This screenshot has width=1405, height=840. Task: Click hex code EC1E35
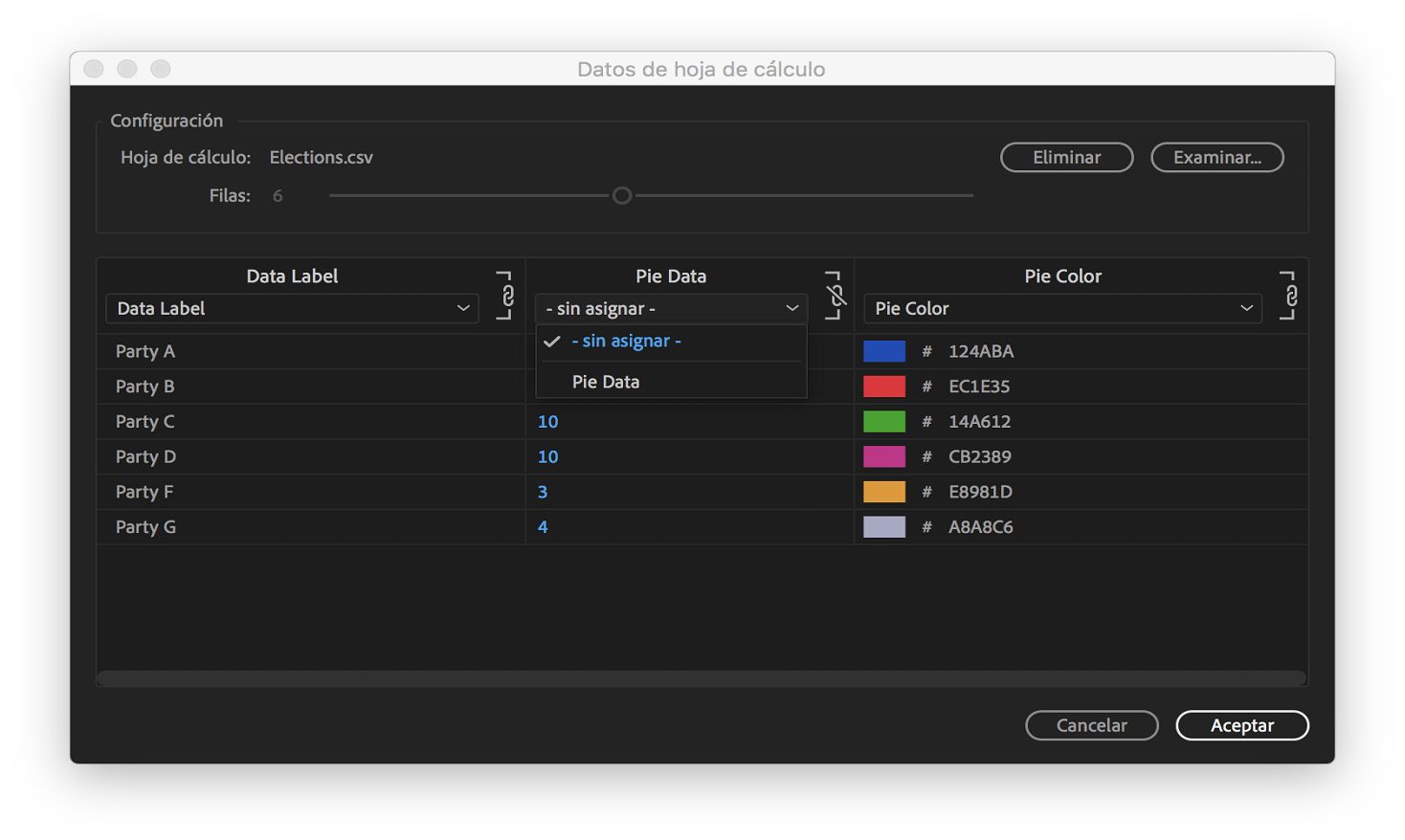pos(979,387)
